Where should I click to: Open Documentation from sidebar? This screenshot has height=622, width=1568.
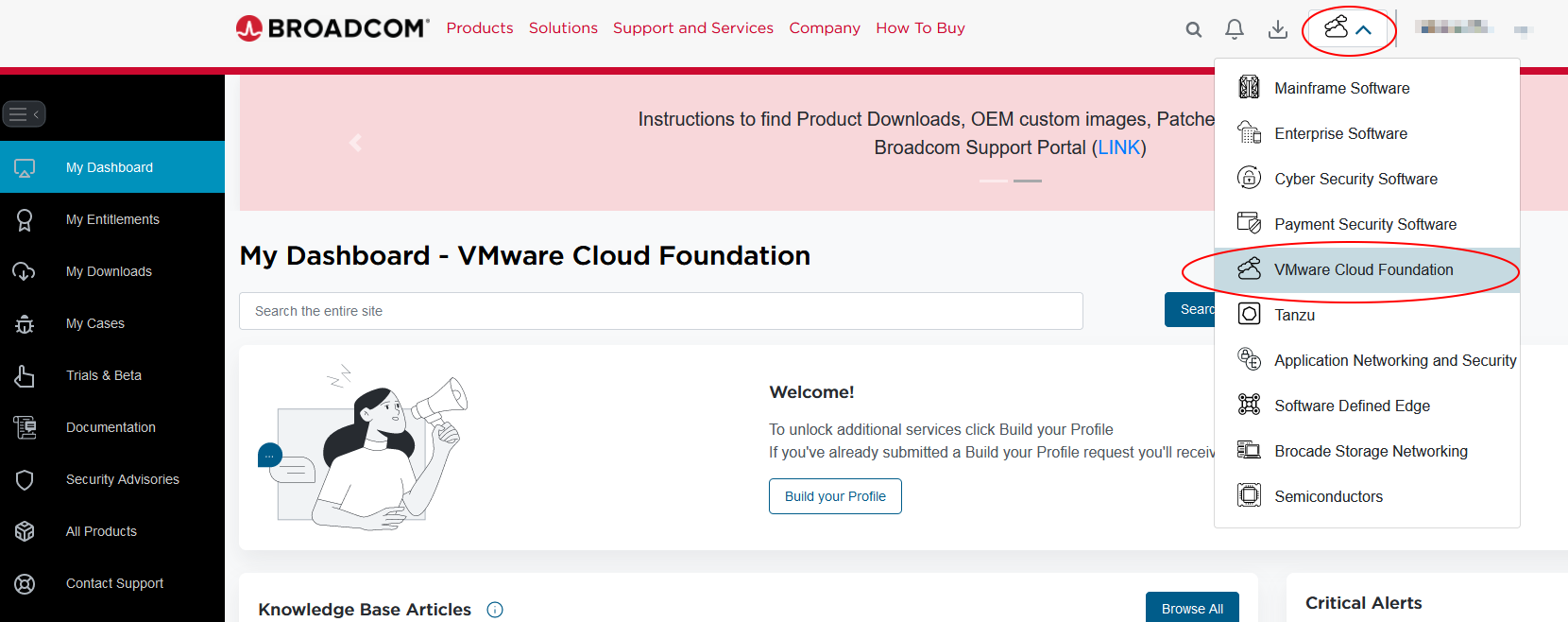tap(111, 427)
